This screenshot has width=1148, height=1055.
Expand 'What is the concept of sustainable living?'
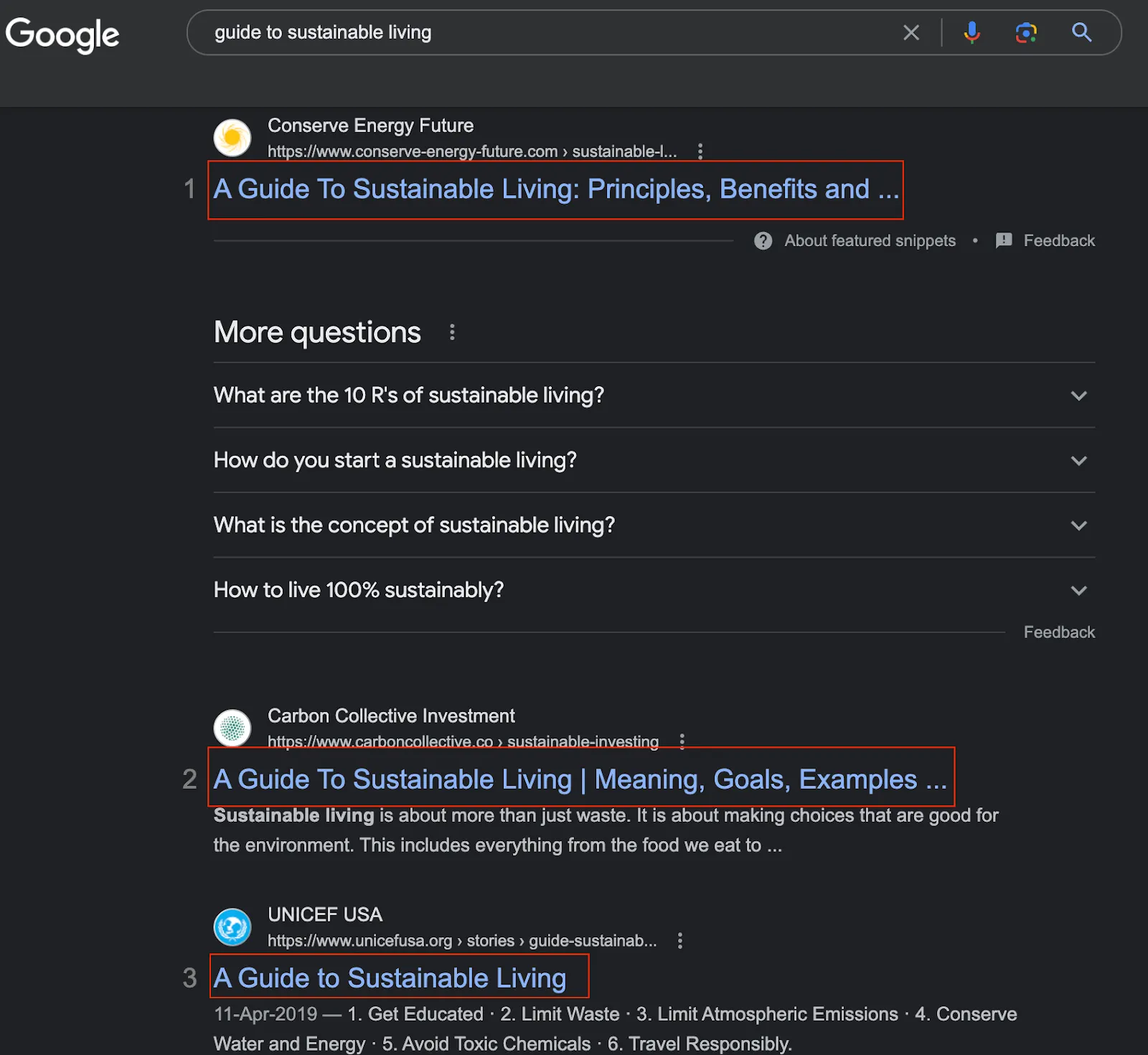(x=654, y=525)
